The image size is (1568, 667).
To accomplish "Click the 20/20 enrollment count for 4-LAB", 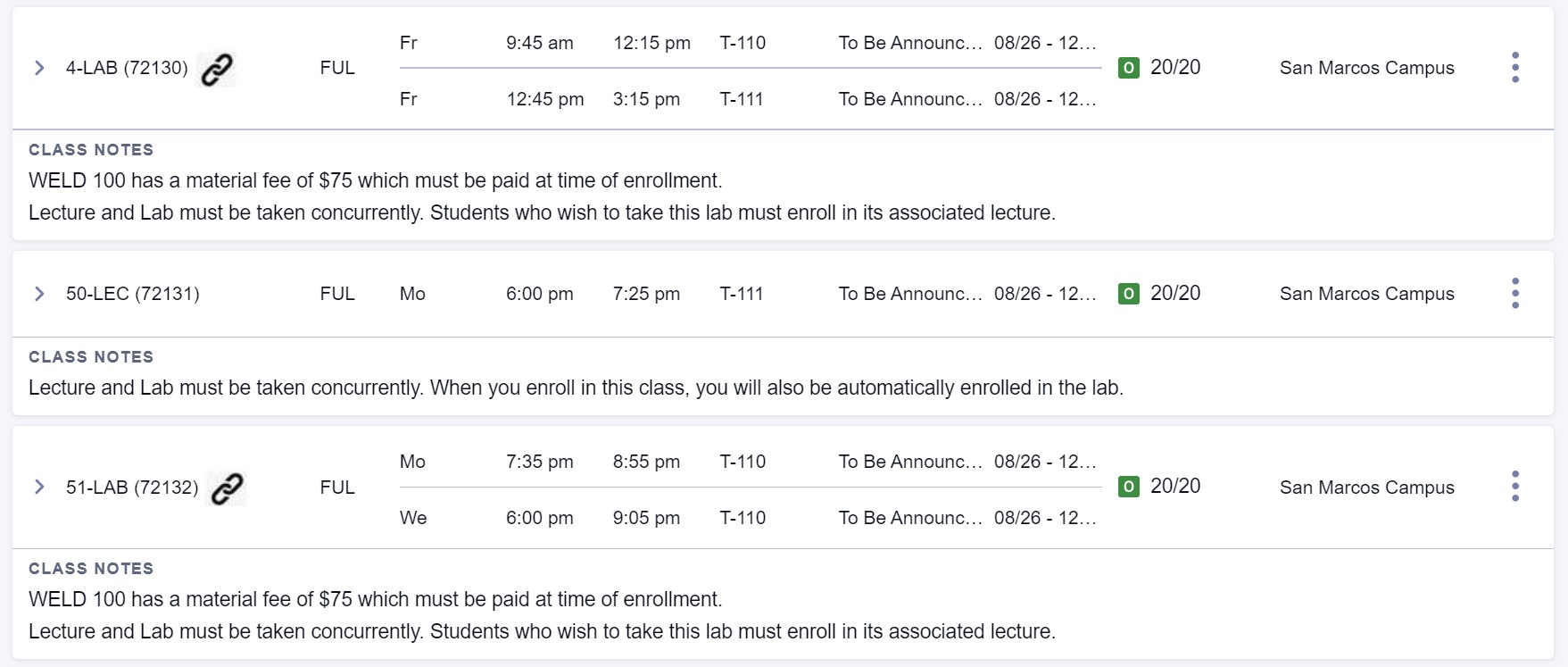I will [1175, 68].
